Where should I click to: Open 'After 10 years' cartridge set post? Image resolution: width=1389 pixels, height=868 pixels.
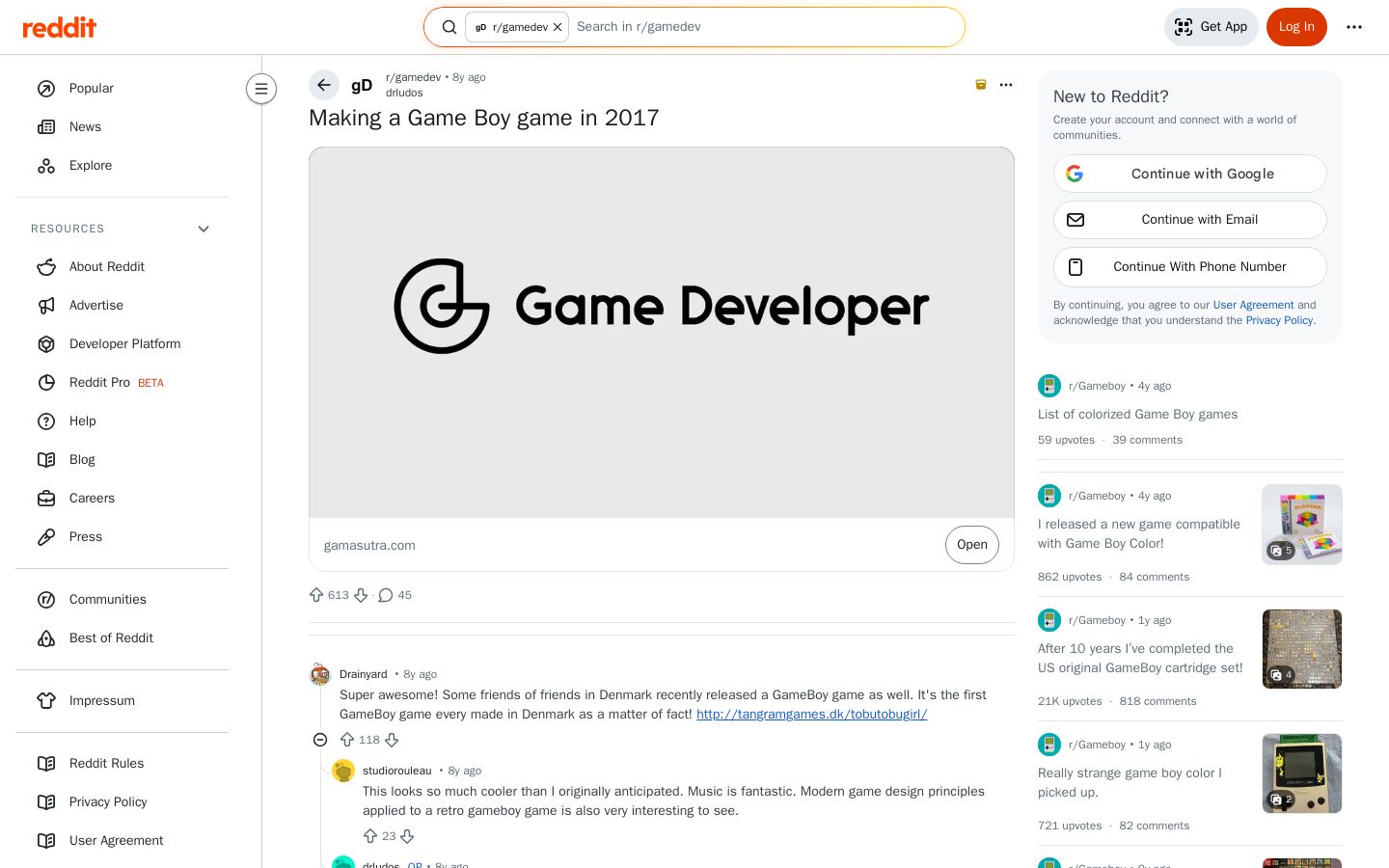click(x=1140, y=658)
